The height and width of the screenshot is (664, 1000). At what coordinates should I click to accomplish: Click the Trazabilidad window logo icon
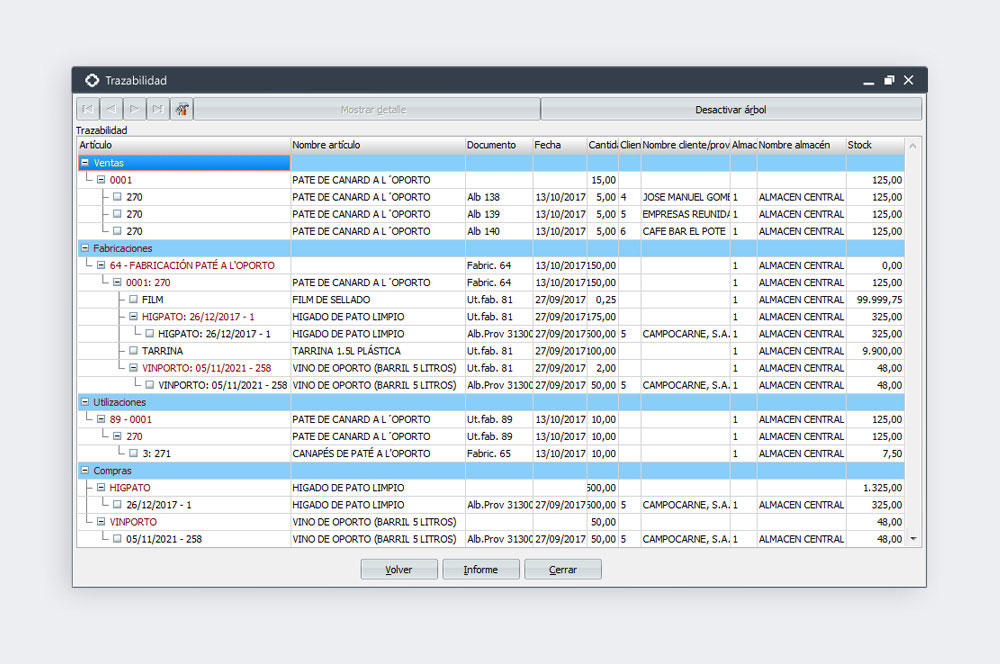click(92, 80)
